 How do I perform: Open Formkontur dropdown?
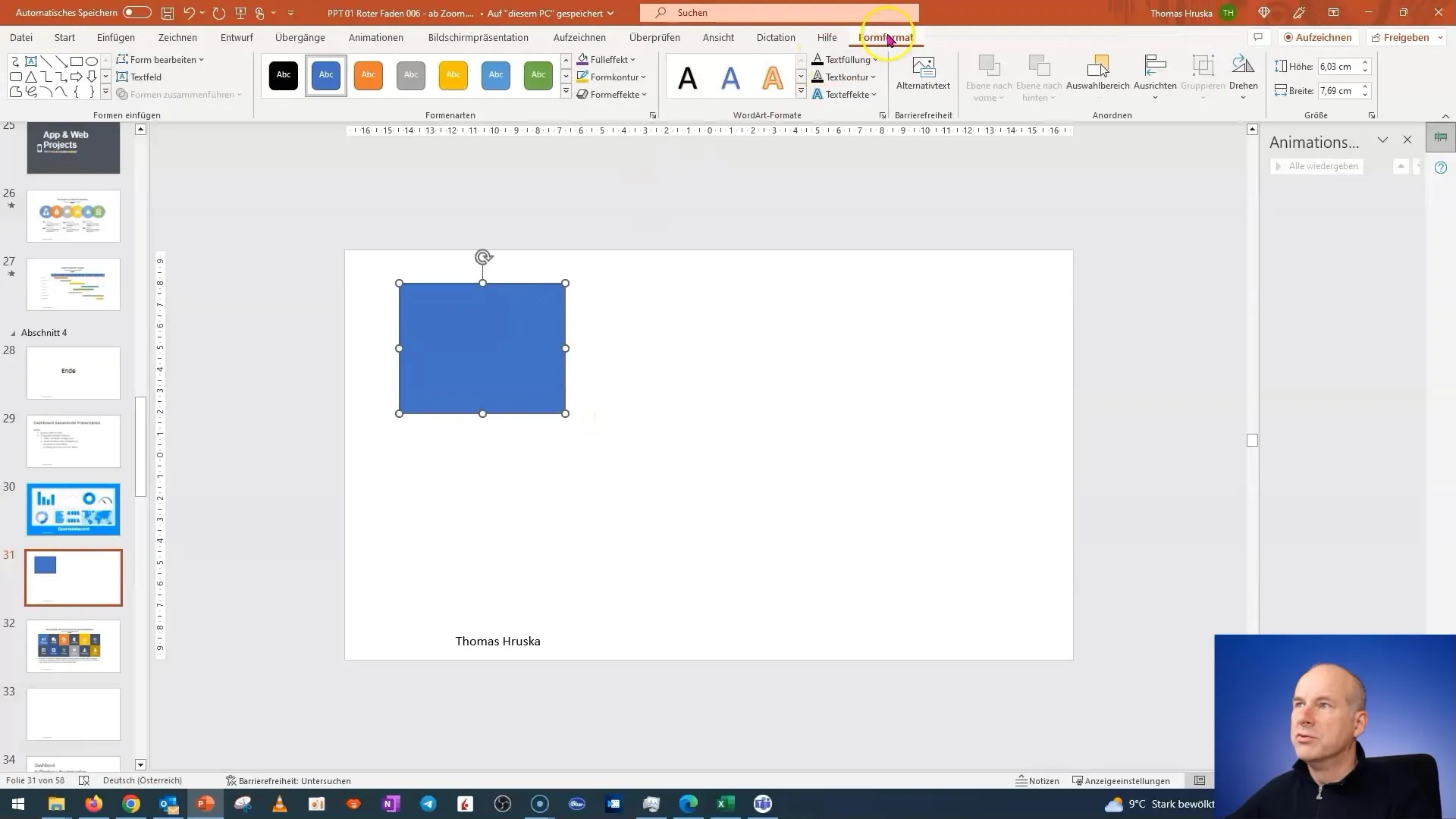click(x=611, y=77)
